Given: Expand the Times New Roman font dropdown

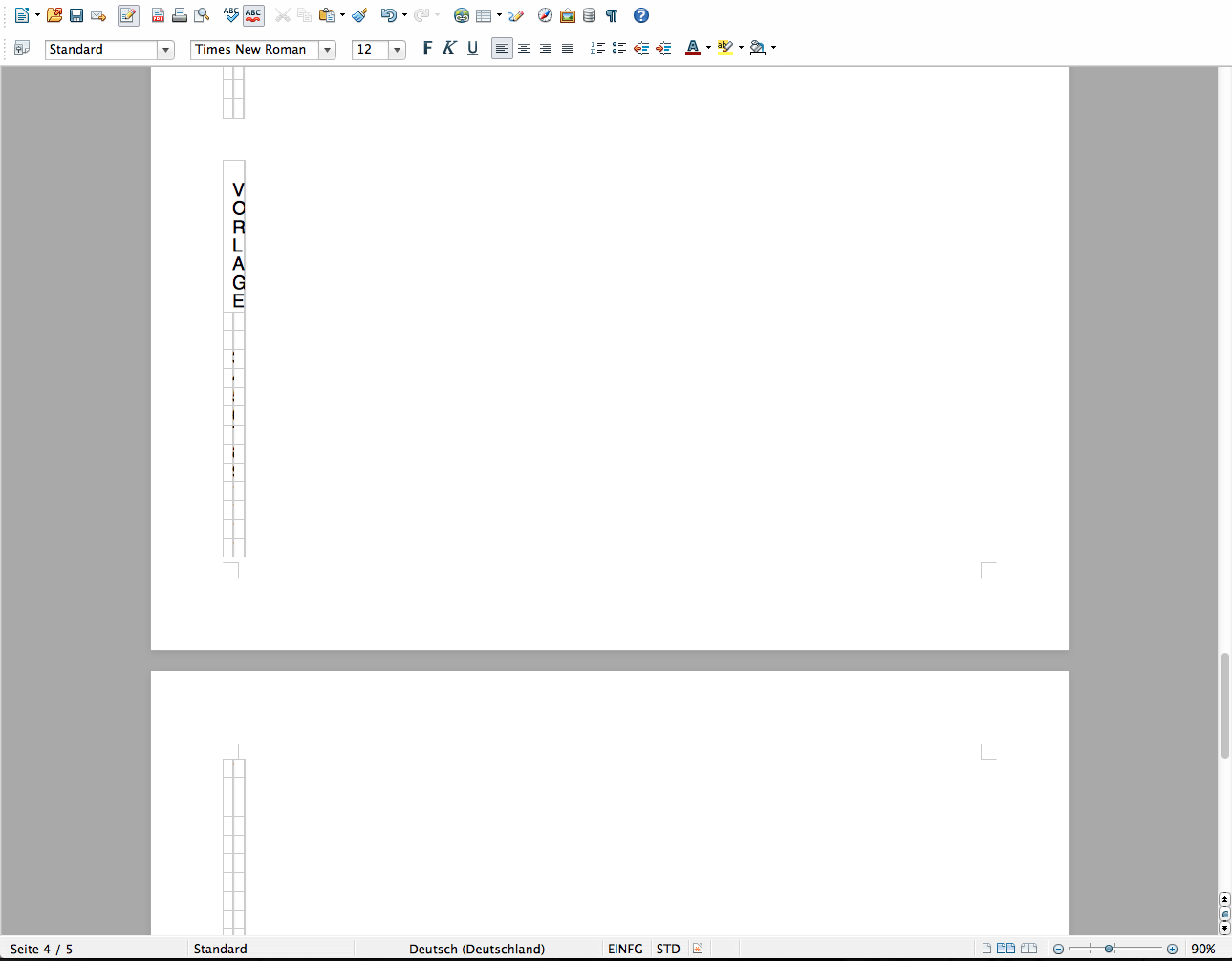Looking at the screenshot, I should click(327, 50).
